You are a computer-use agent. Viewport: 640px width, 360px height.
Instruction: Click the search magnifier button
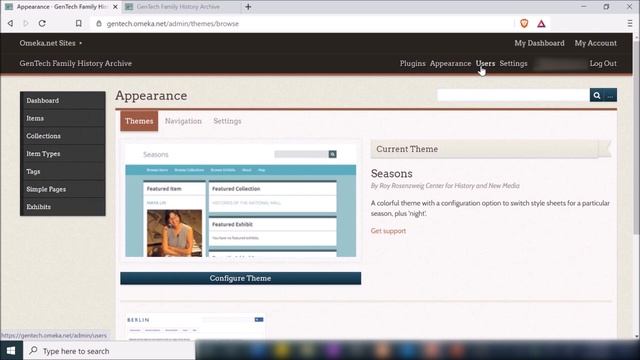pyautogui.click(x=597, y=95)
